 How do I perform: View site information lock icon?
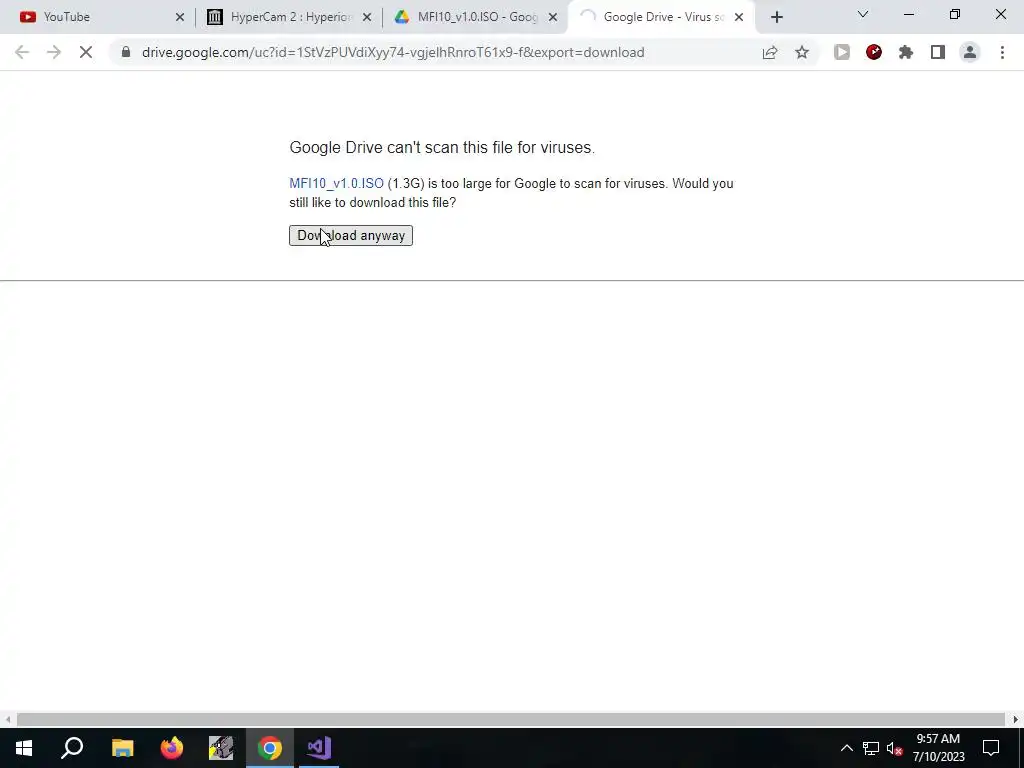coord(126,52)
